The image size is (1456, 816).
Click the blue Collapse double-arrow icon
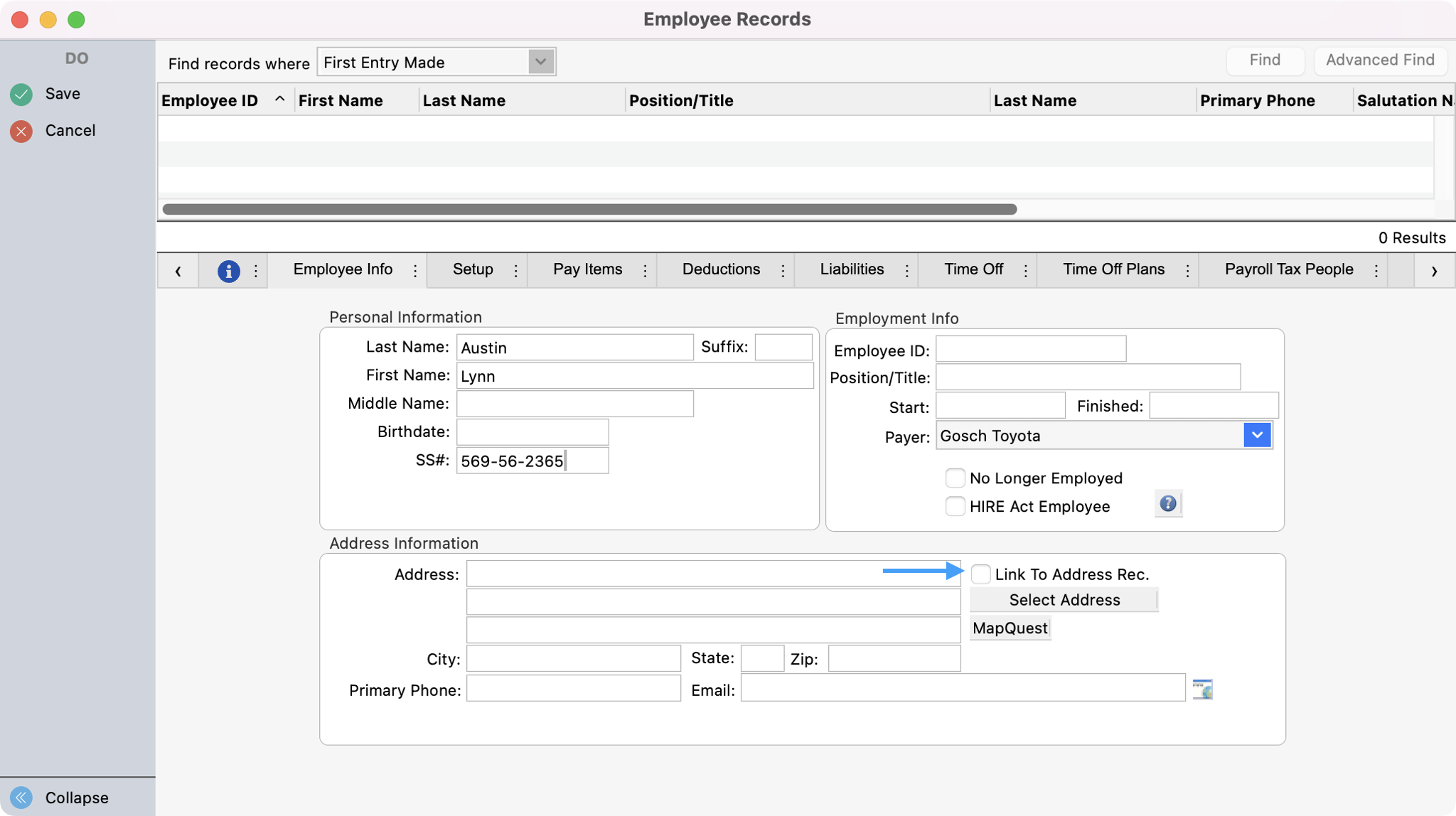point(21,798)
